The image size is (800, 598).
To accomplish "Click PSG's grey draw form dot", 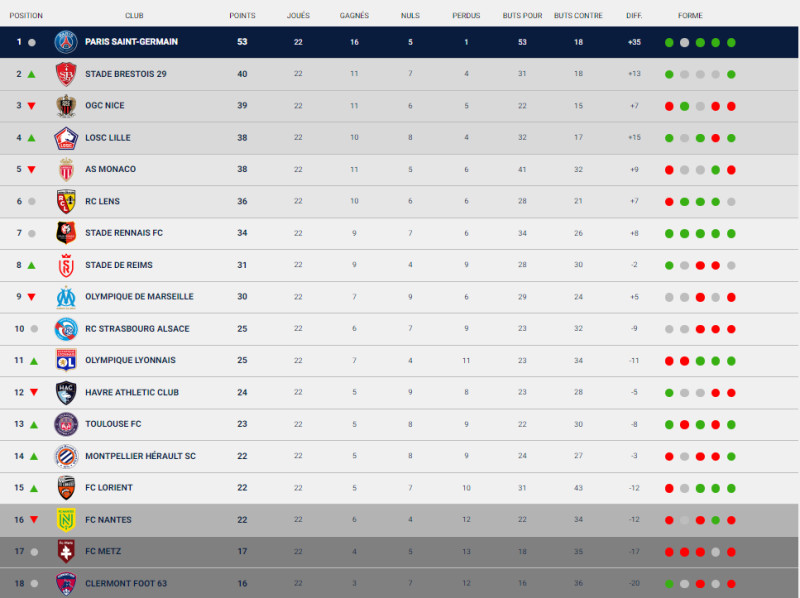I will [685, 42].
